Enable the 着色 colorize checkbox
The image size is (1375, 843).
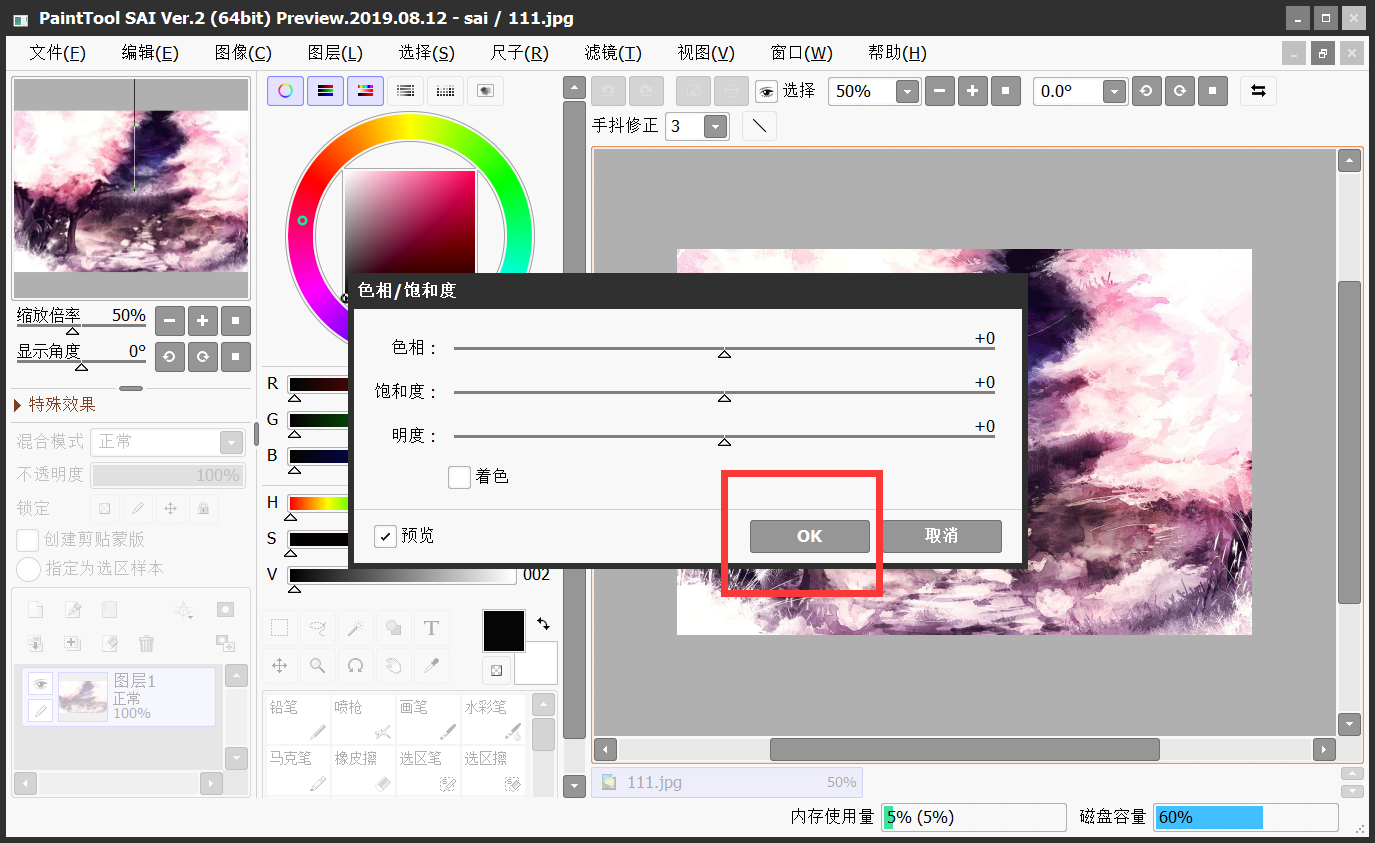459,477
